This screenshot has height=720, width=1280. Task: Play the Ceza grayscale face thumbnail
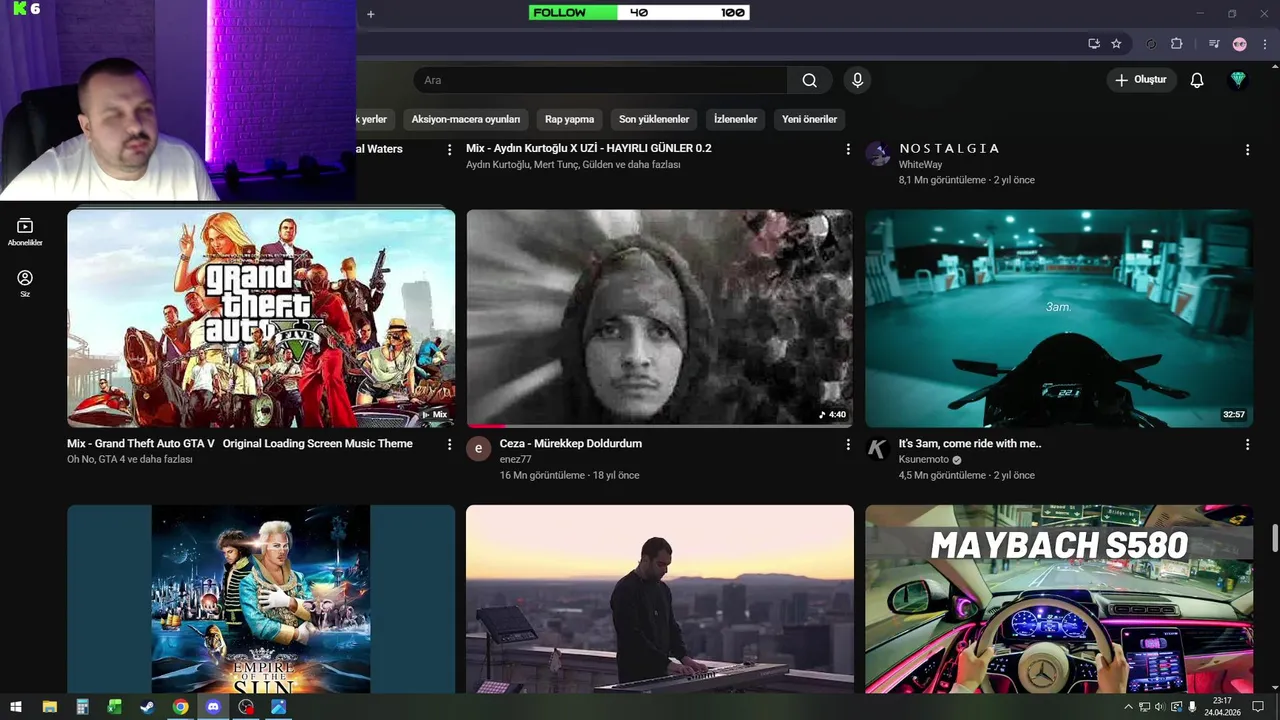tap(660, 318)
